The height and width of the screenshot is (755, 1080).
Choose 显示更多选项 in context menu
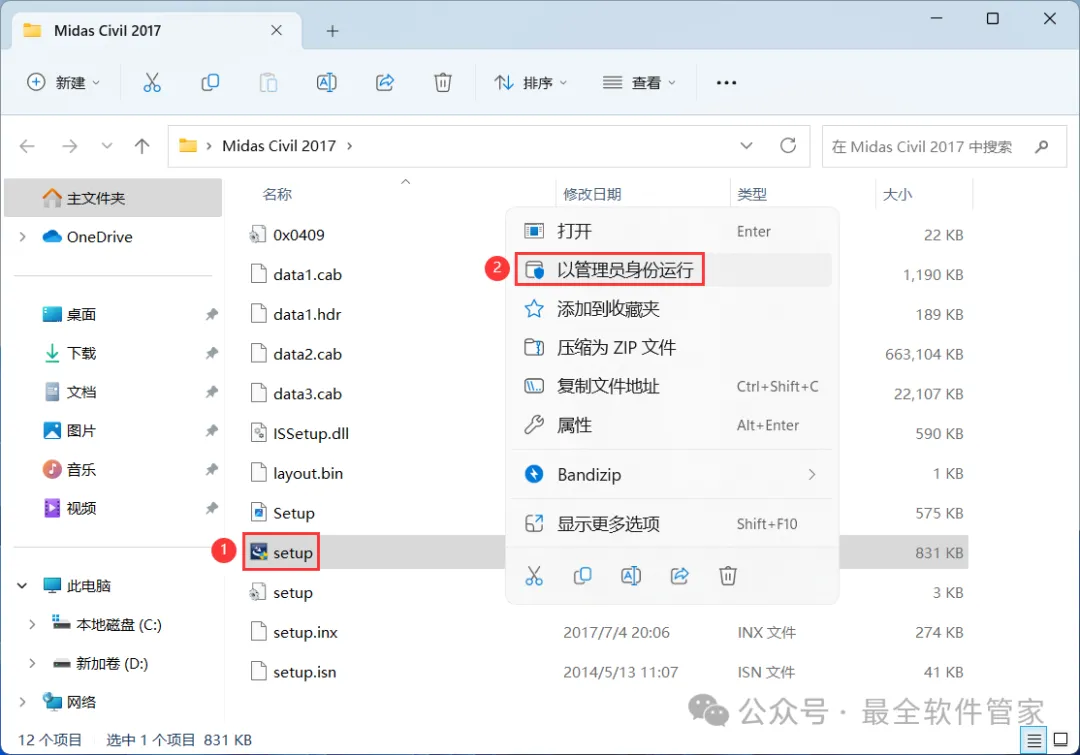pyautogui.click(x=673, y=524)
